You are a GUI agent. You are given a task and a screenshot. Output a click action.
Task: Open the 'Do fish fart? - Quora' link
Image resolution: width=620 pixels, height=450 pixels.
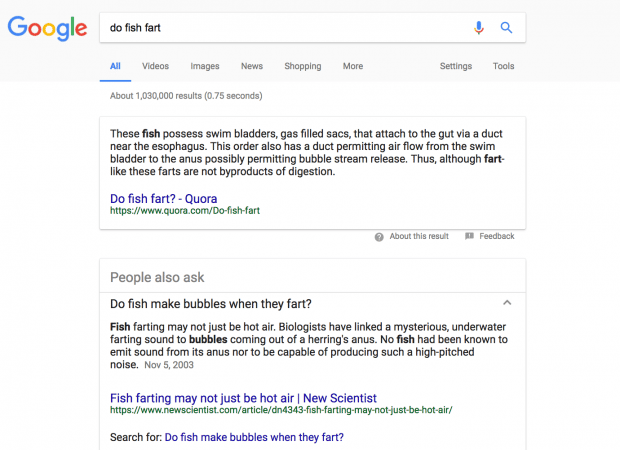[x=163, y=198]
